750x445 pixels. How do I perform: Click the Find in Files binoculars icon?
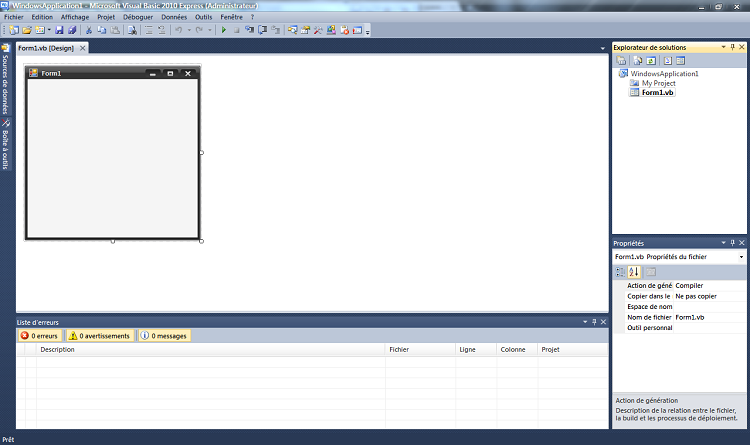[x=132, y=30]
